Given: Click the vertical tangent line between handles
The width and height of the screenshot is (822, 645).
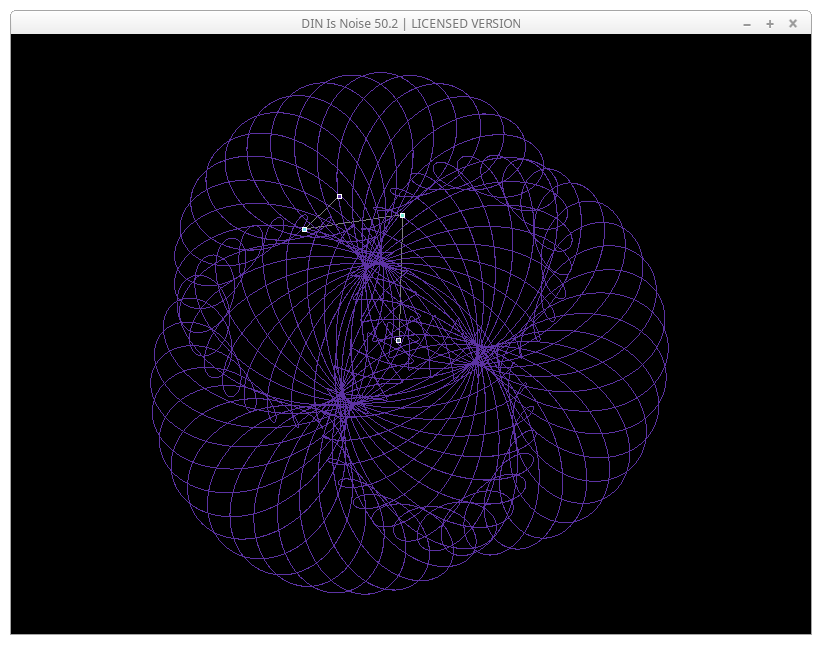Looking at the screenshot, I should click(x=401, y=280).
